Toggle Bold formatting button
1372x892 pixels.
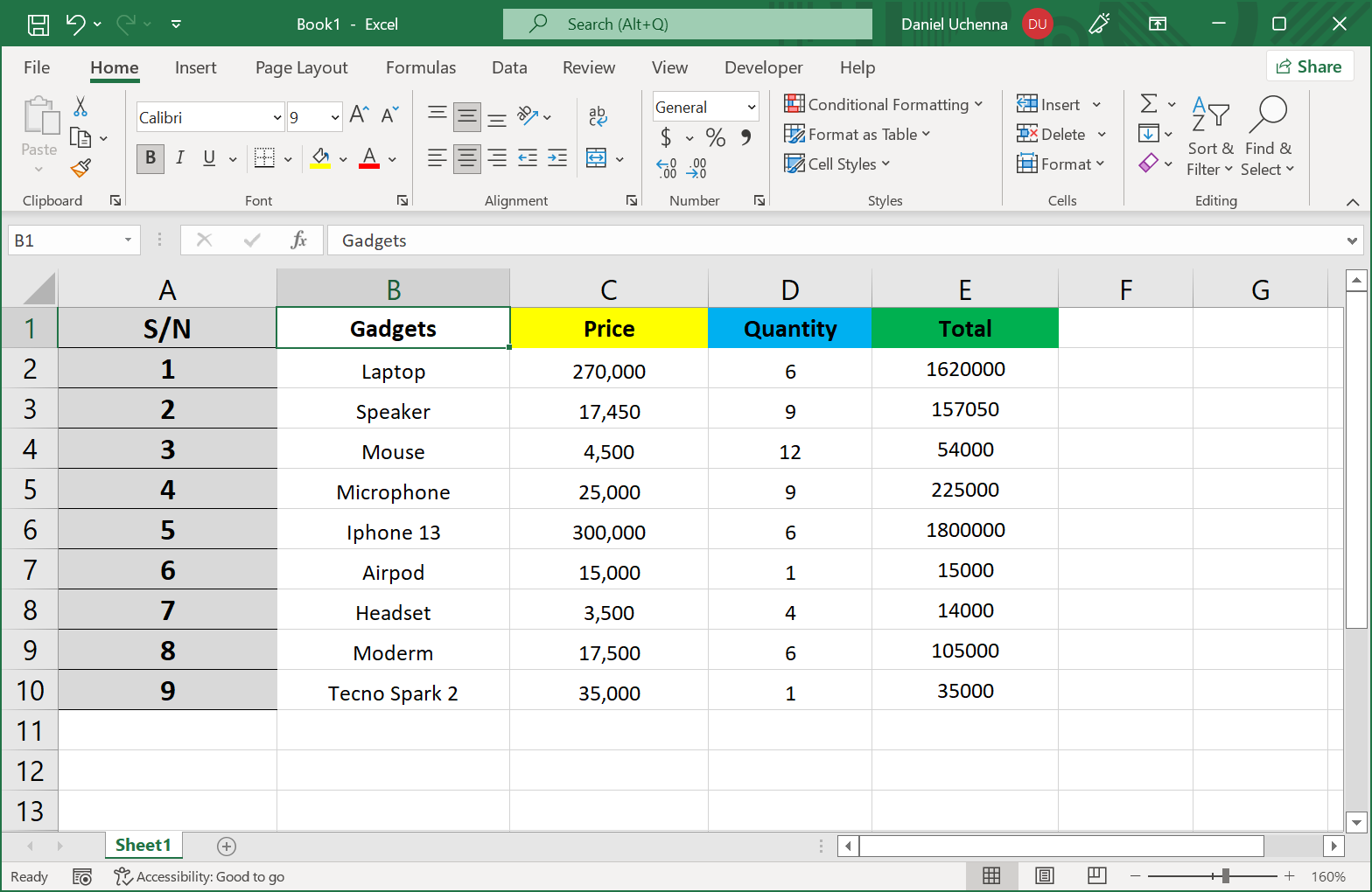[150, 158]
